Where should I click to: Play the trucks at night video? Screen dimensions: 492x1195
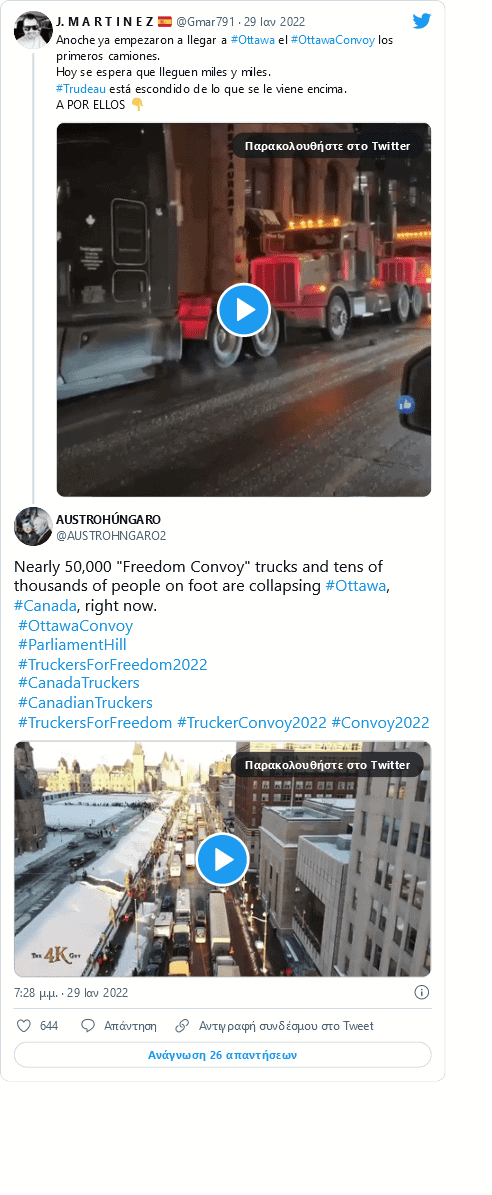(x=244, y=309)
